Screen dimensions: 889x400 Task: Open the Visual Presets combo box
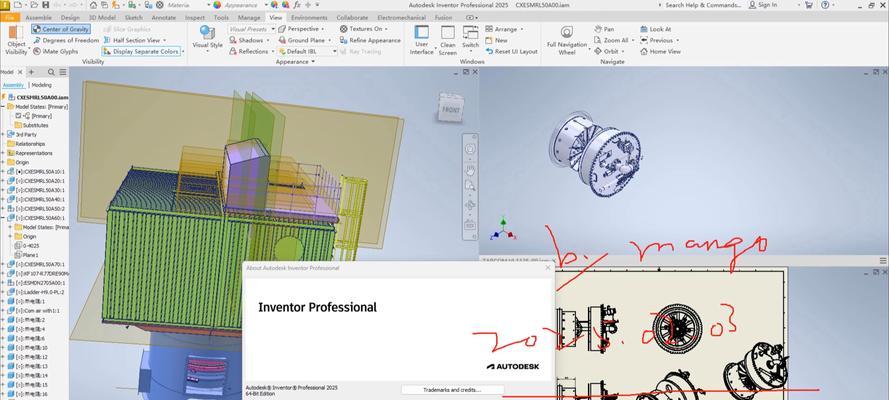pyautogui.click(x=251, y=29)
